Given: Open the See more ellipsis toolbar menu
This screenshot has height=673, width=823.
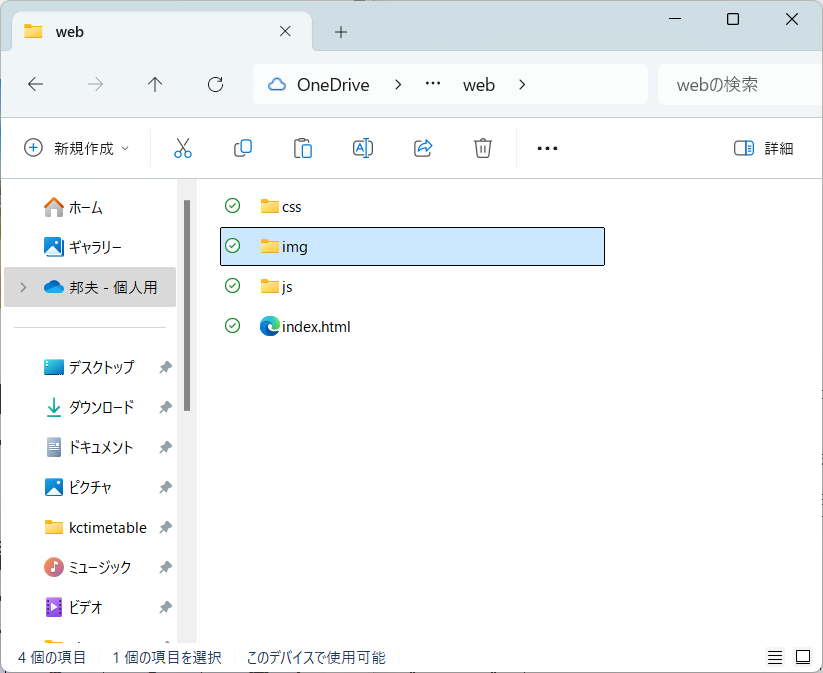Looking at the screenshot, I should pos(546,148).
